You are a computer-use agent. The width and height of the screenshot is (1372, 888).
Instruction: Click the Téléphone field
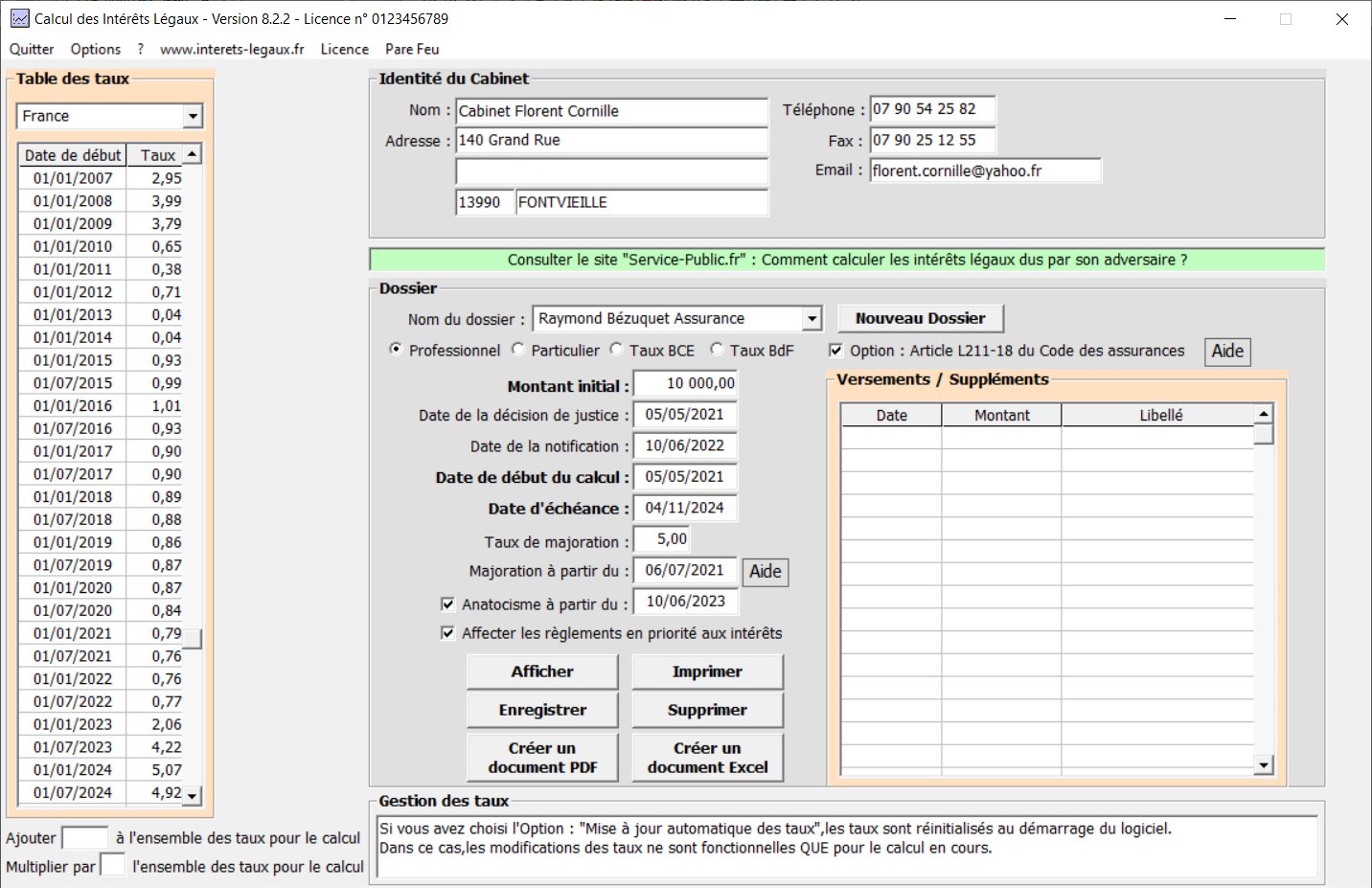[932, 109]
